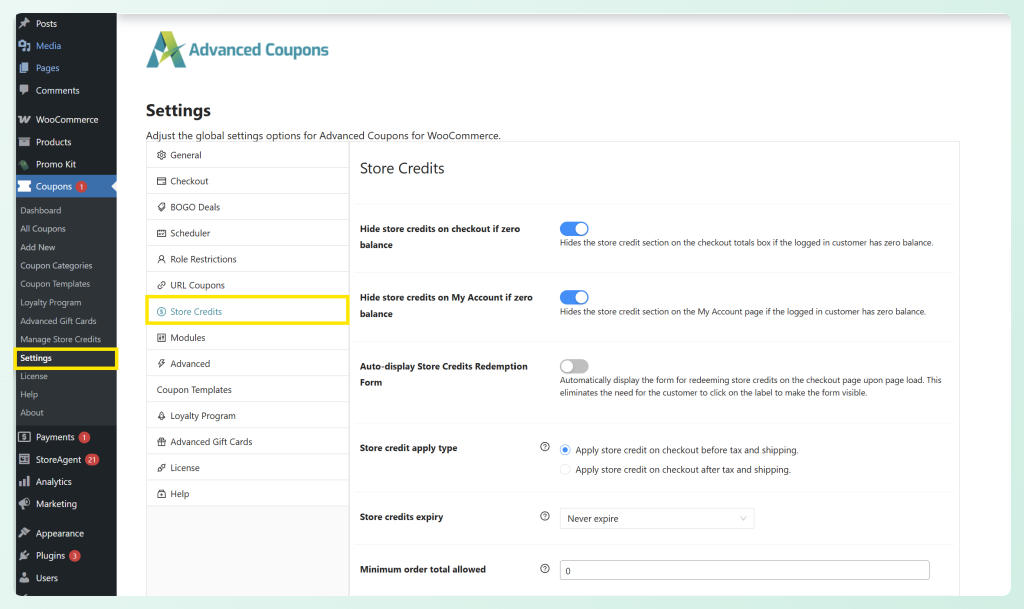This screenshot has height=609, width=1024.
Task: Click the Minimum order total allowed field
Action: pos(744,569)
